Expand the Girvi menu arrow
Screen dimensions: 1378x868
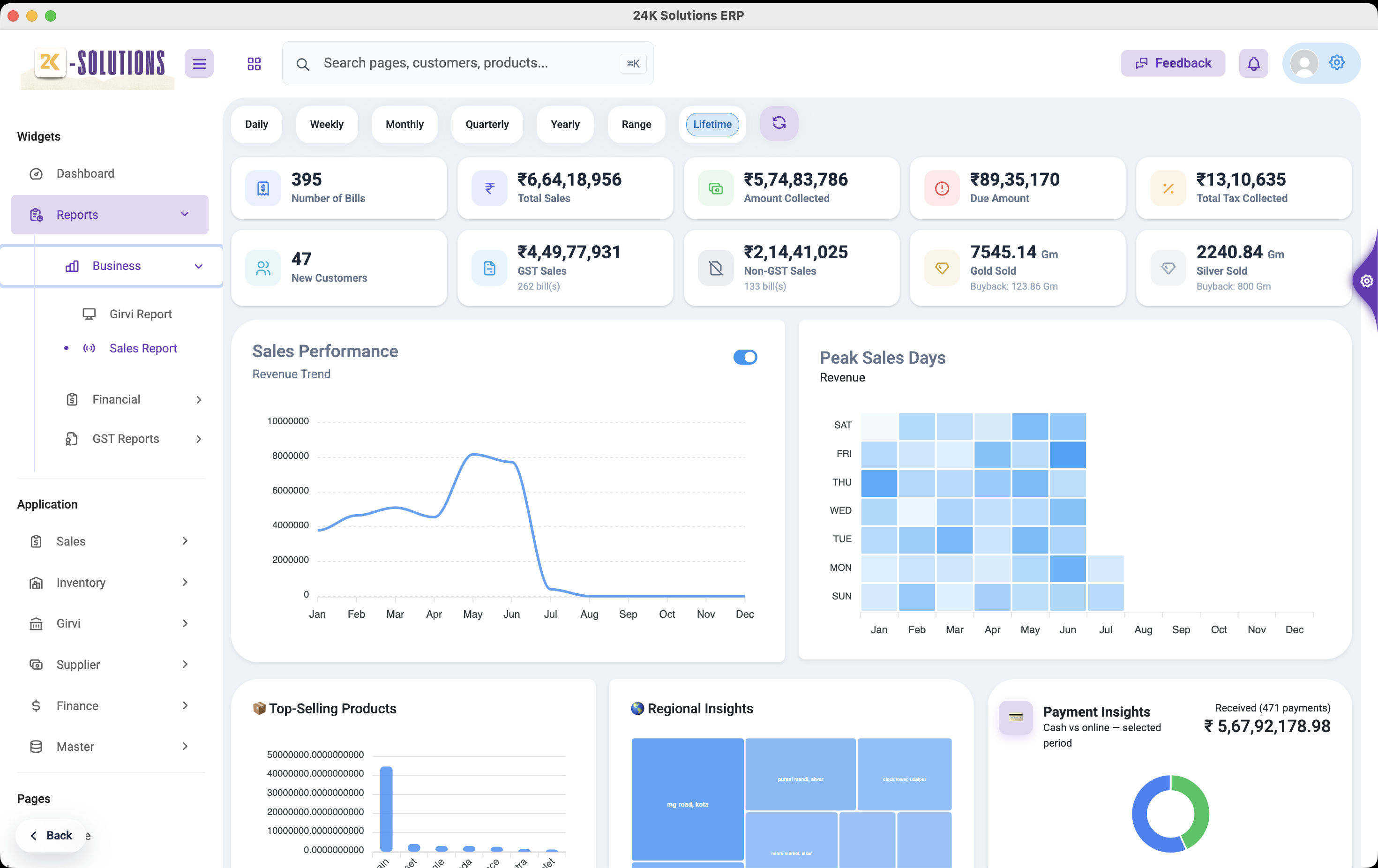point(185,623)
